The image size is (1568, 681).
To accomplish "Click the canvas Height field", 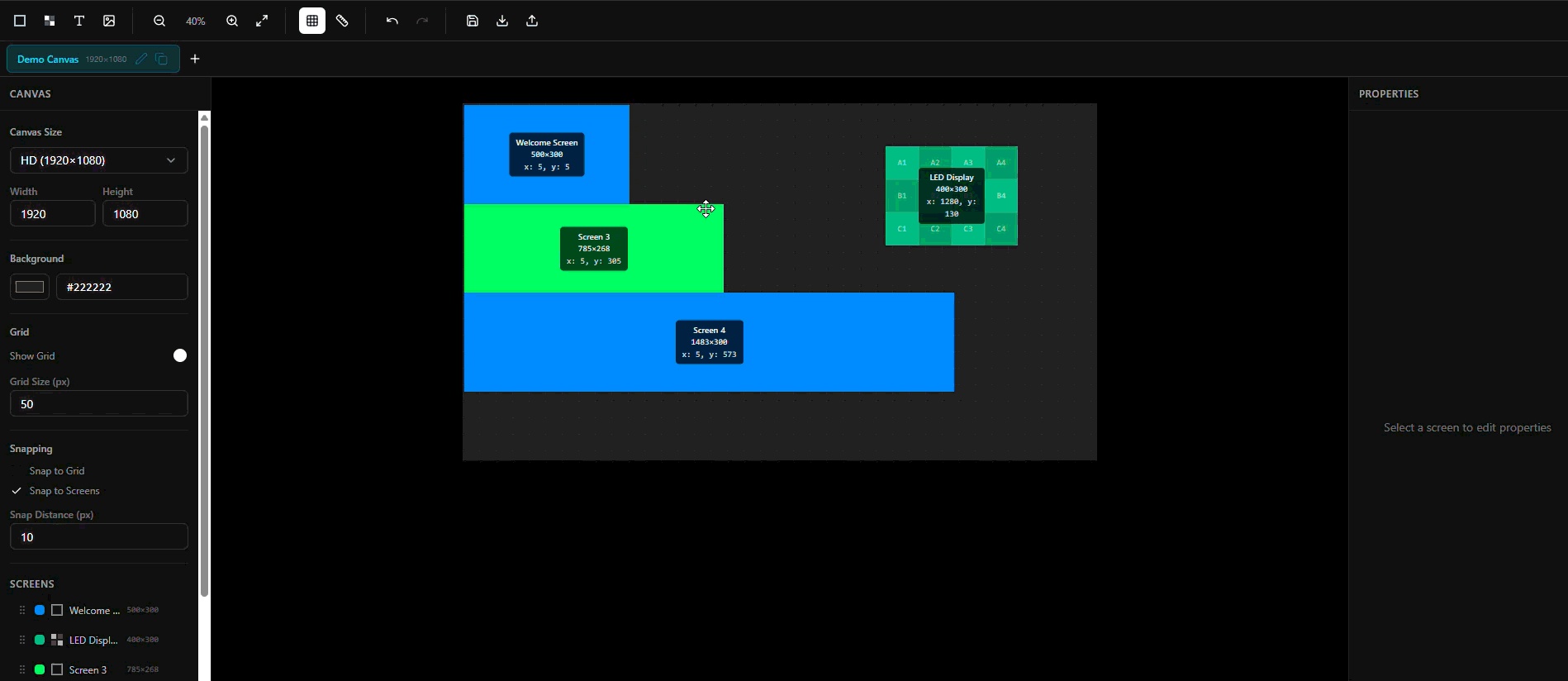I will tap(145, 214).
